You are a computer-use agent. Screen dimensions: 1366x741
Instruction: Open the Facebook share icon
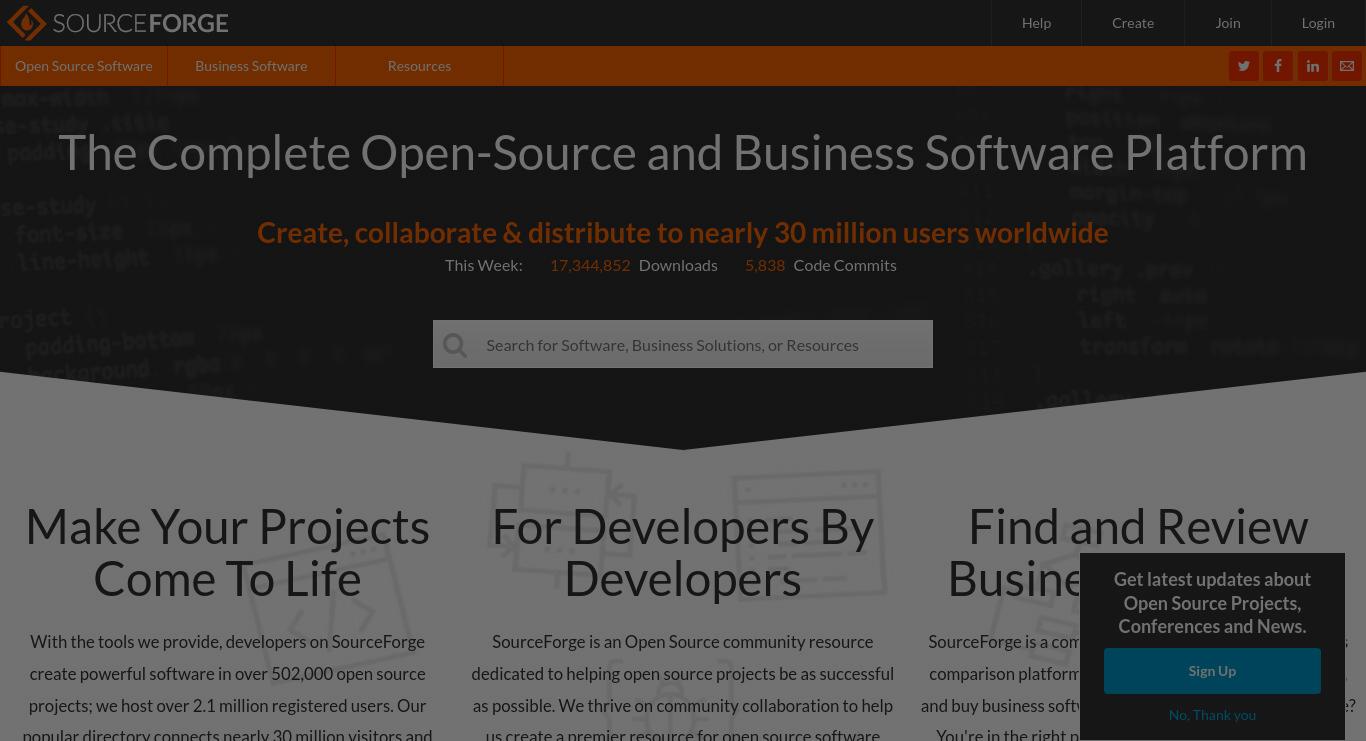(x=1278, y=66)
